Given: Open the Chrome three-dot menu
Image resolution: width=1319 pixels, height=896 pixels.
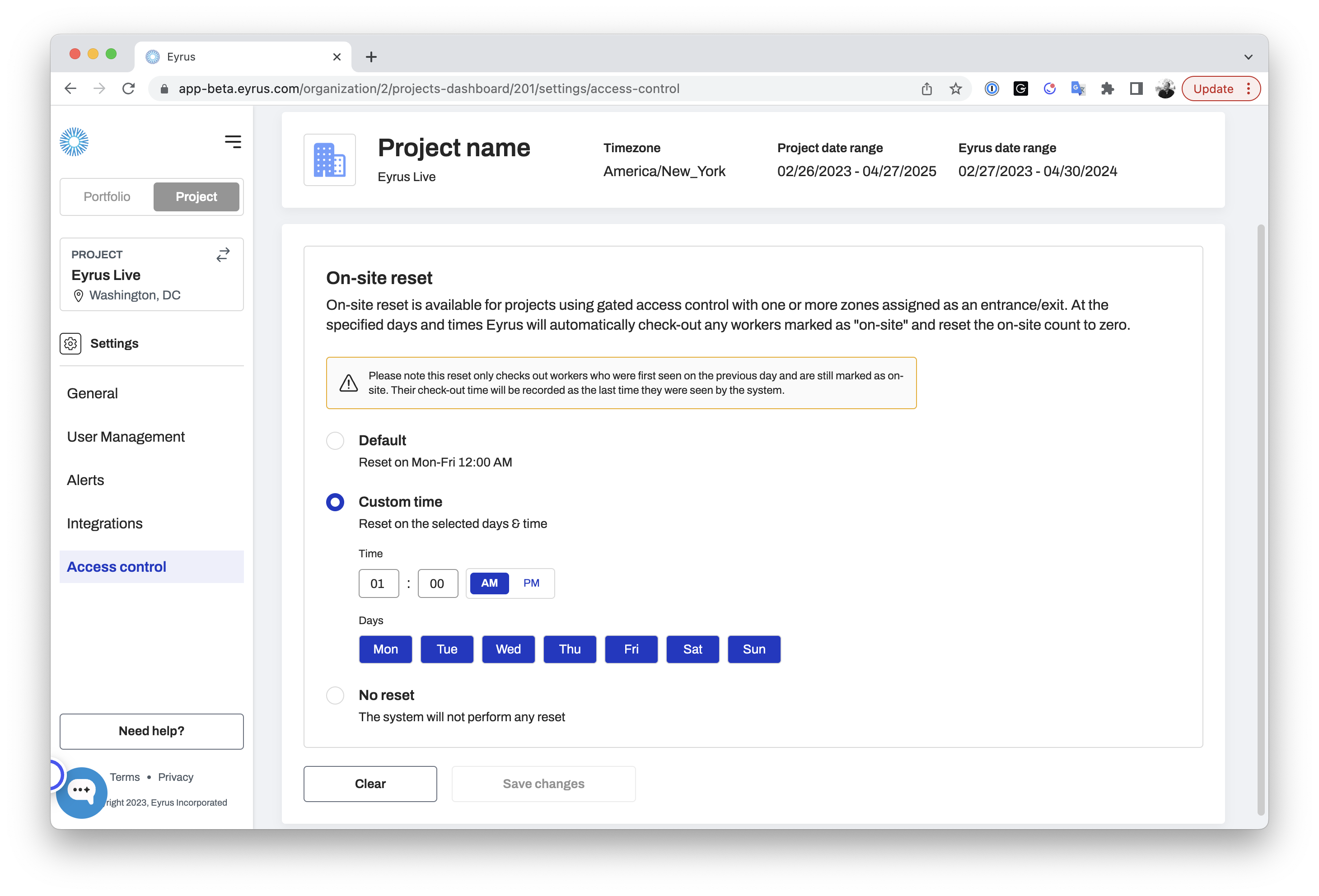Looking at the screenshot, I should coord(1248,89).
